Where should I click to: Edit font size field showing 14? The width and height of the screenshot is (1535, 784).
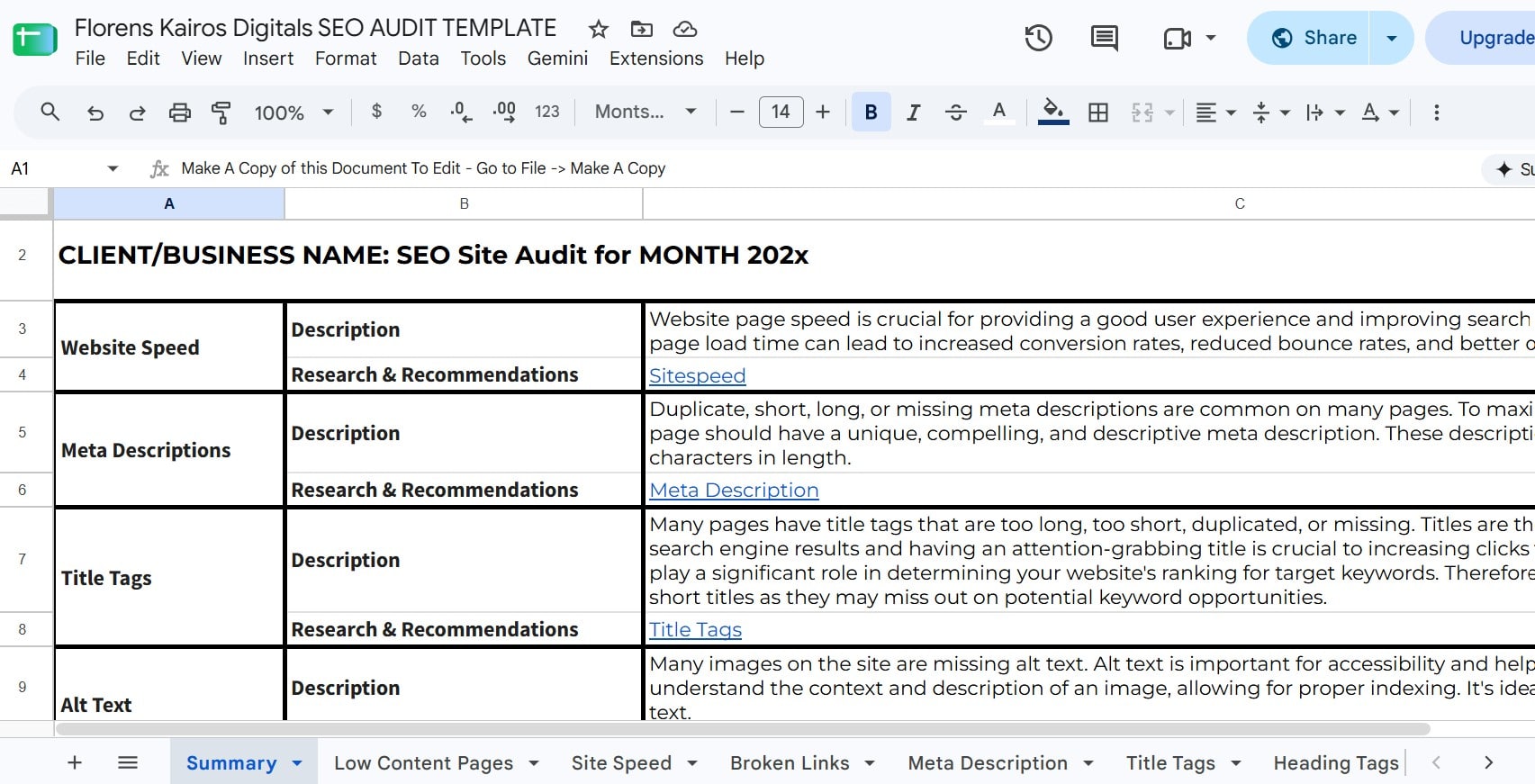[781, 113]
